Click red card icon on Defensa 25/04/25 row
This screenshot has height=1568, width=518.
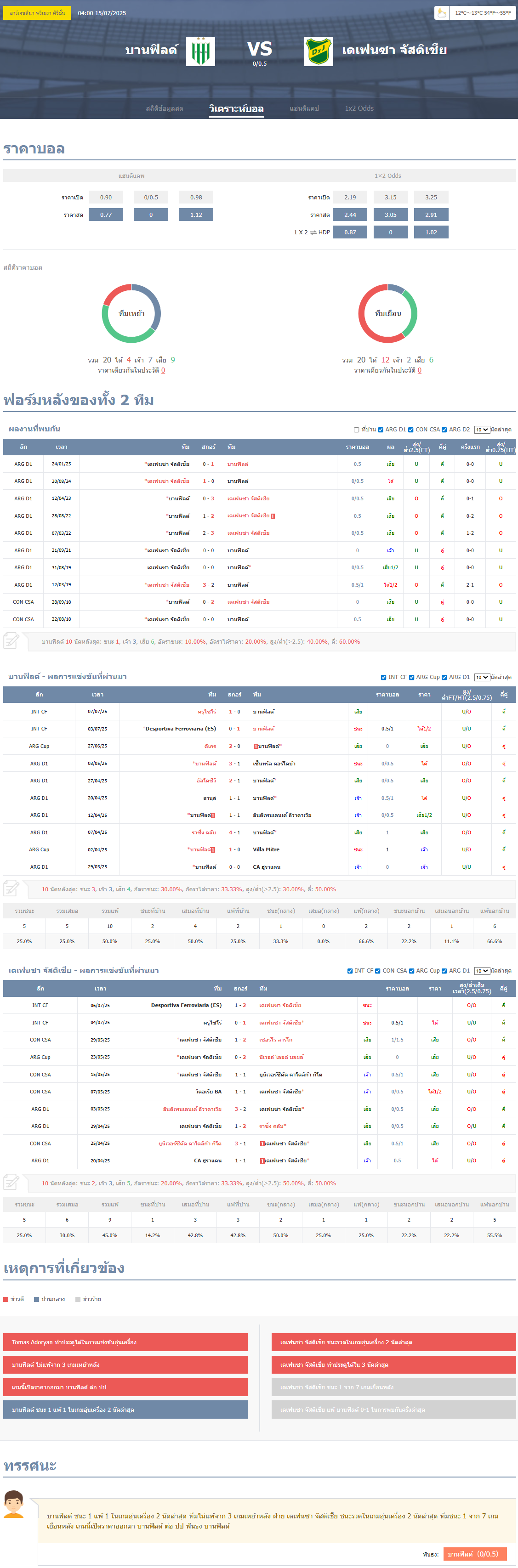pyautogui.click(x=262, y=1144)
